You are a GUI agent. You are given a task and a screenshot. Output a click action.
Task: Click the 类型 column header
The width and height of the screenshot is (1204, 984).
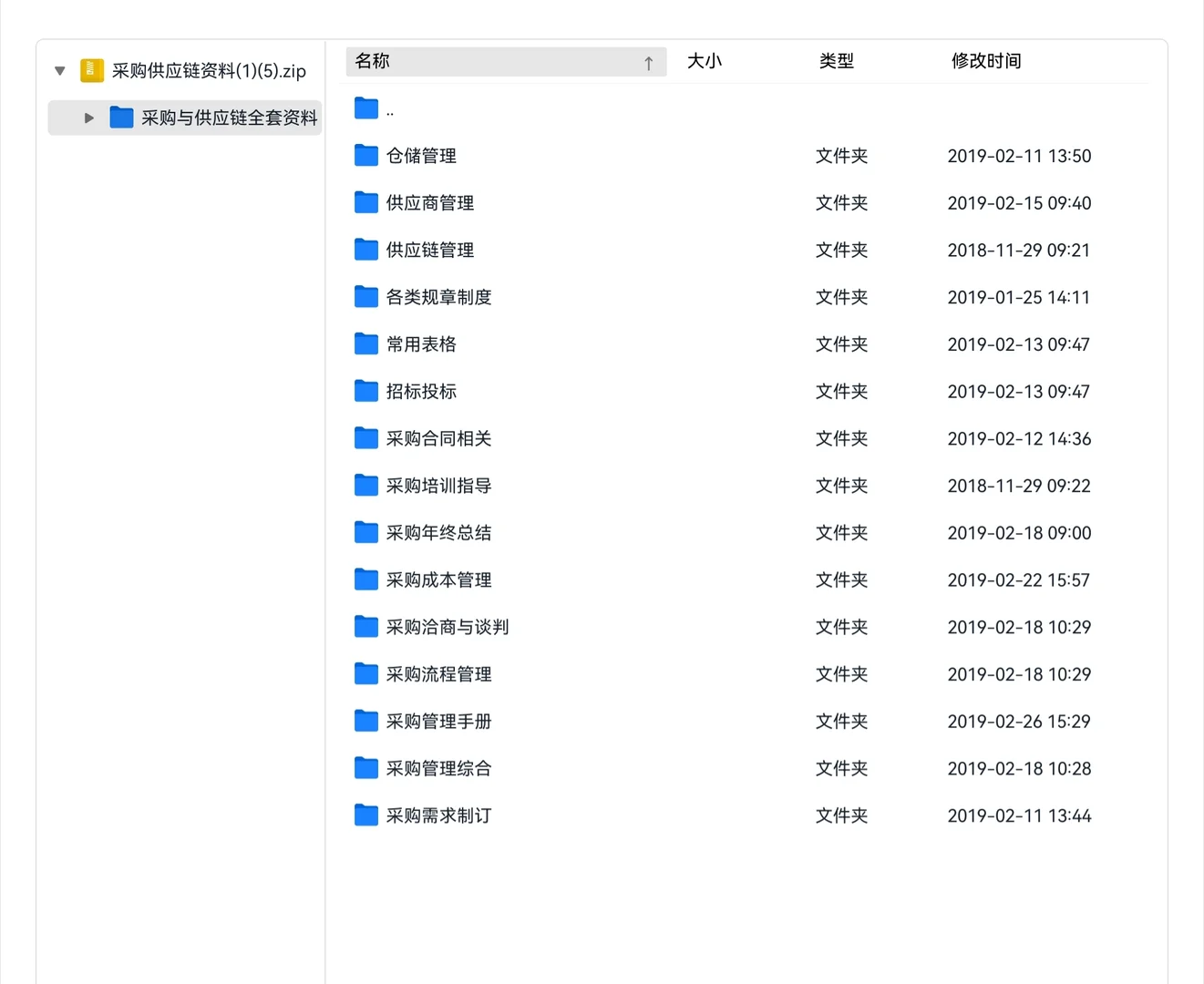pyautogui.click(x=836, y=61)
